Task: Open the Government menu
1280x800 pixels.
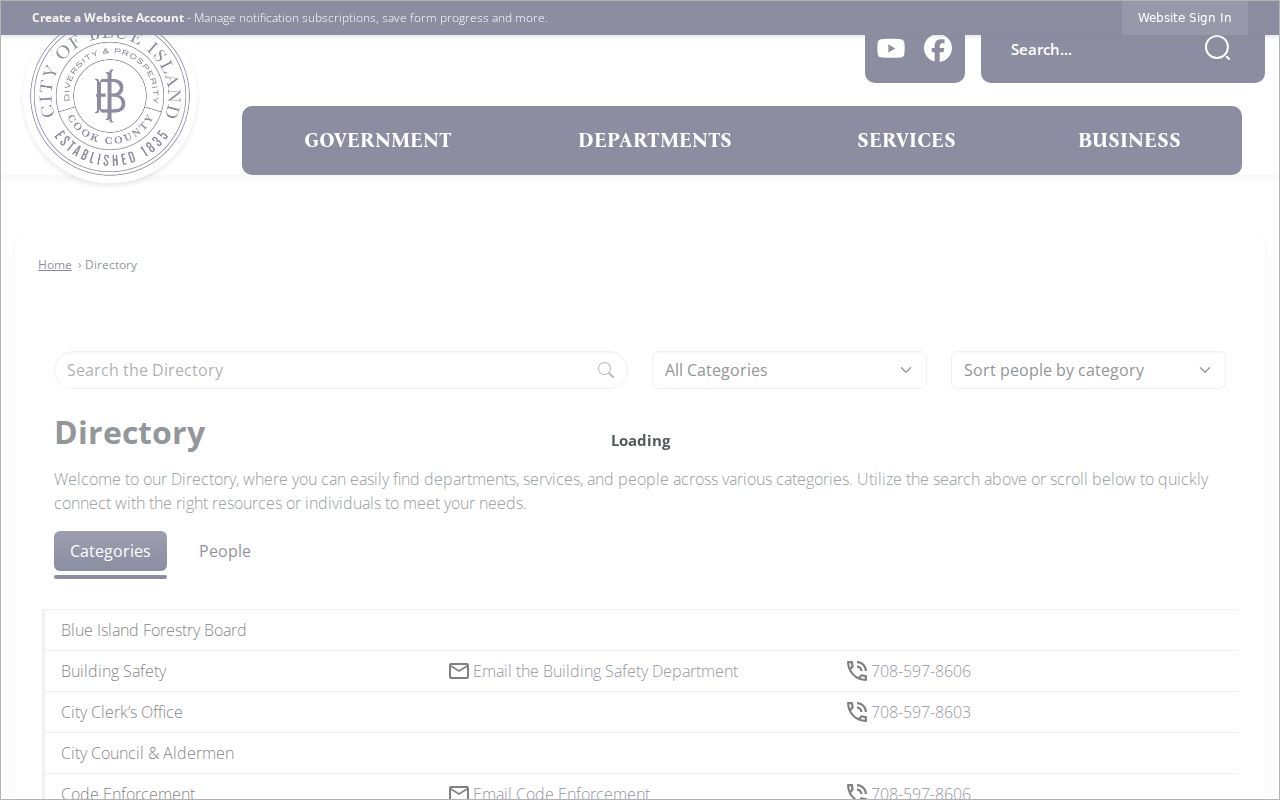Action: tap(378, 141)
